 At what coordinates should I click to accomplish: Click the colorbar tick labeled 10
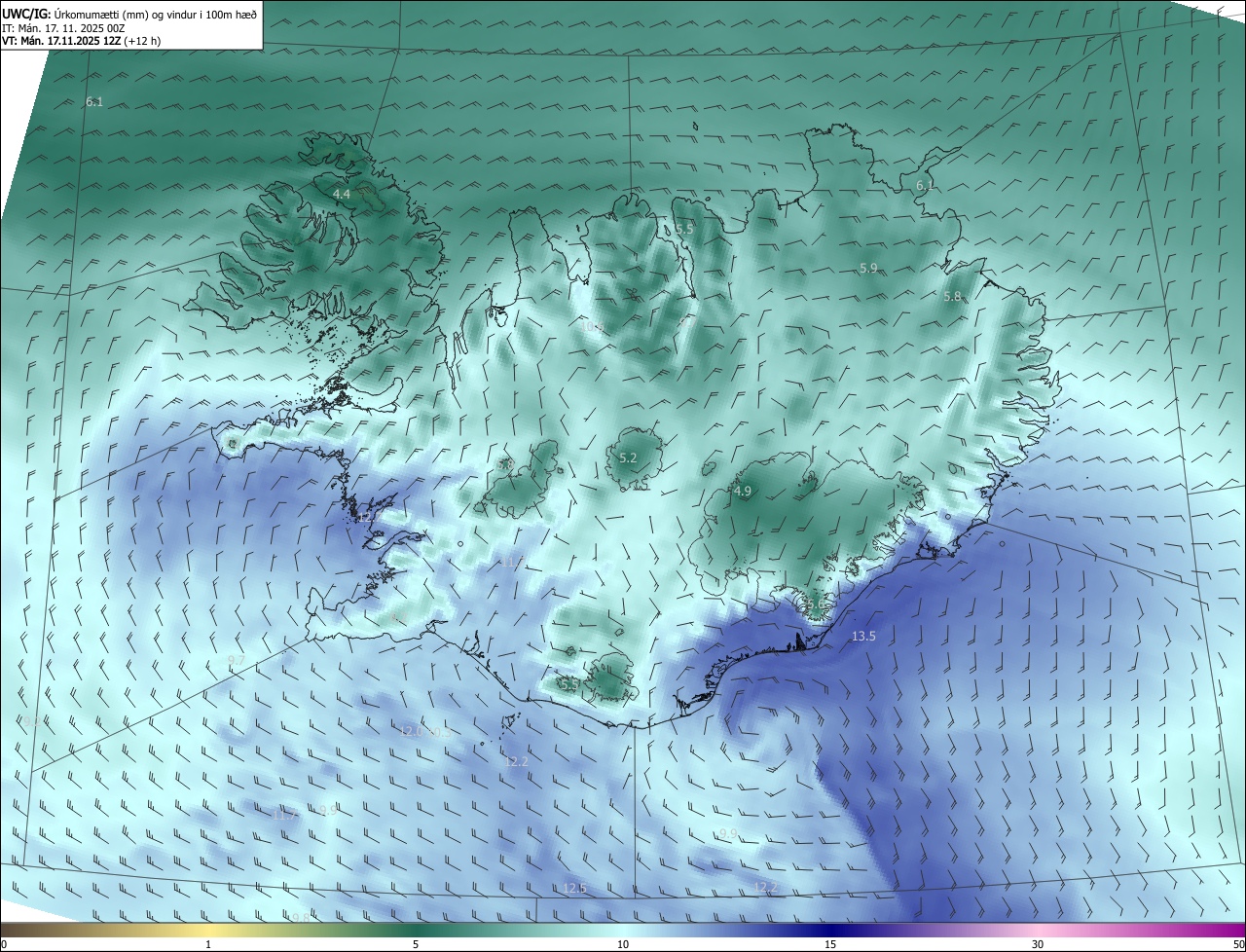(x=623, y=944)
